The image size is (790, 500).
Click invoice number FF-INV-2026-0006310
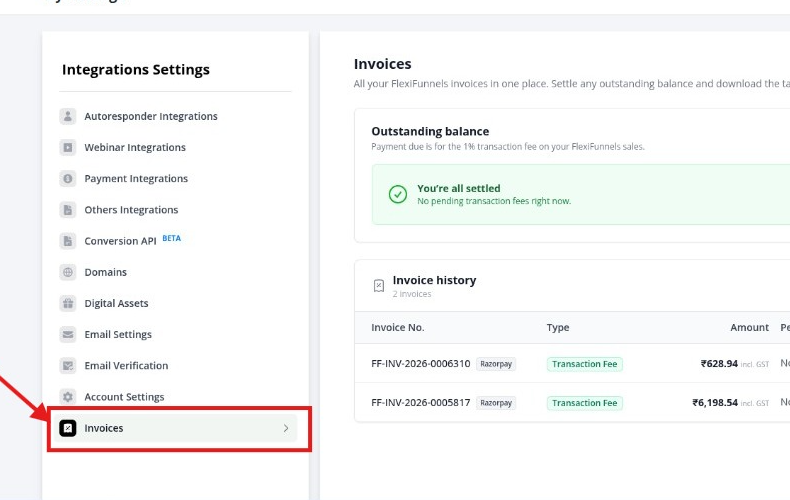tap(421, 364)
